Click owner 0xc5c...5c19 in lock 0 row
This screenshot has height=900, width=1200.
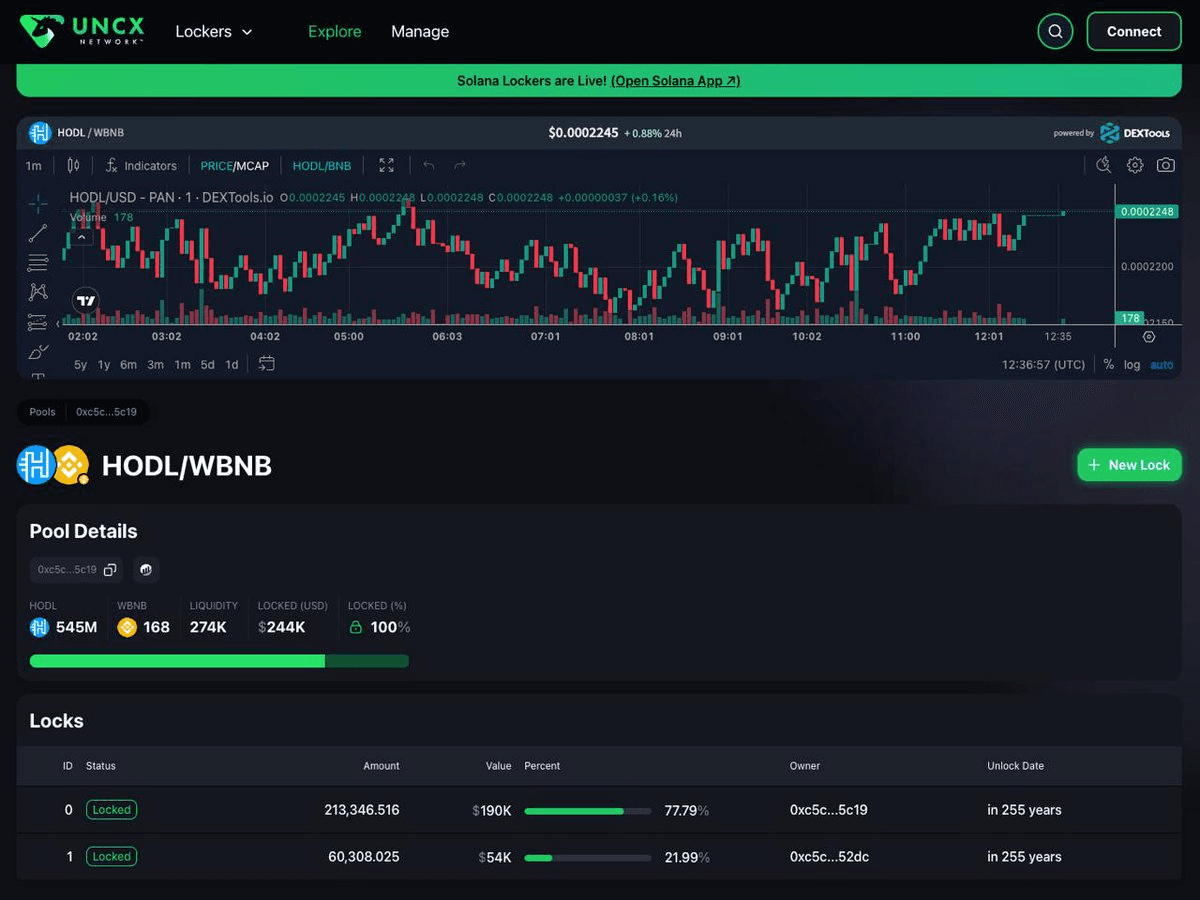[829, 810]
